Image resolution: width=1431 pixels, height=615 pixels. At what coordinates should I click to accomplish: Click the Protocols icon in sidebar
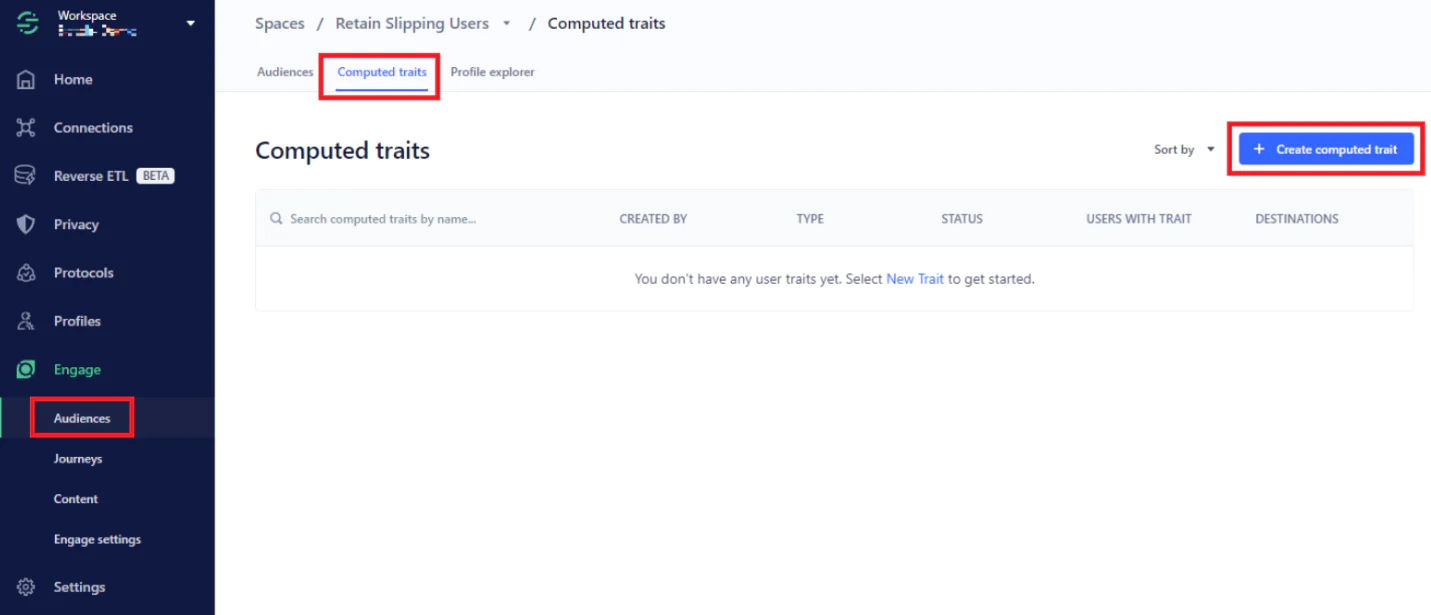pos(27,273)
